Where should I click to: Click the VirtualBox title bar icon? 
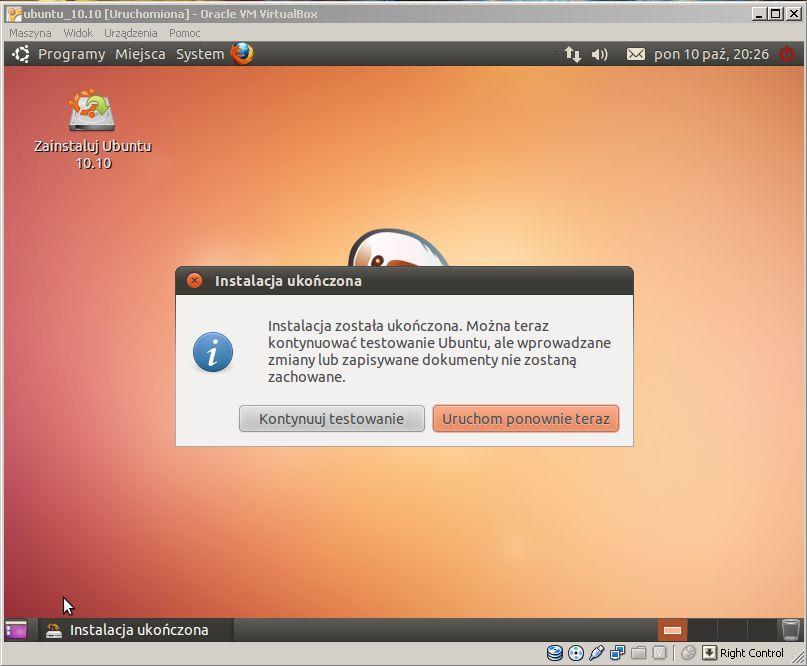point(13,14)
